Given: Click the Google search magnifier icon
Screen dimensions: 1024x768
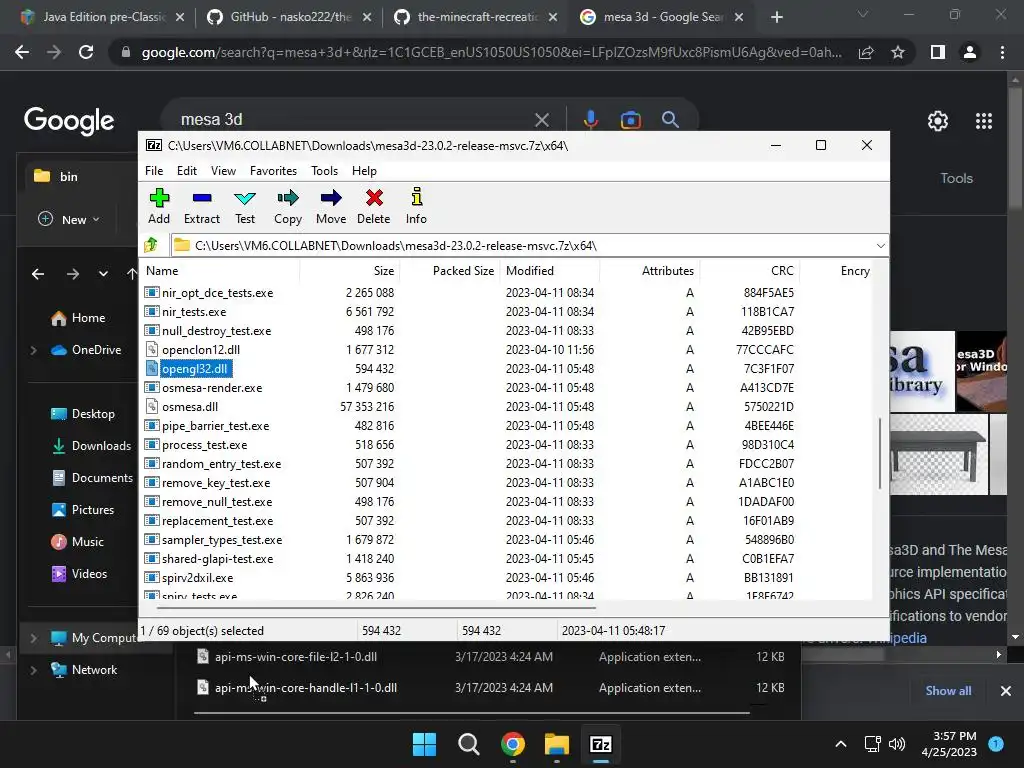Looking at the screenshot, I should tap(670, 120).
